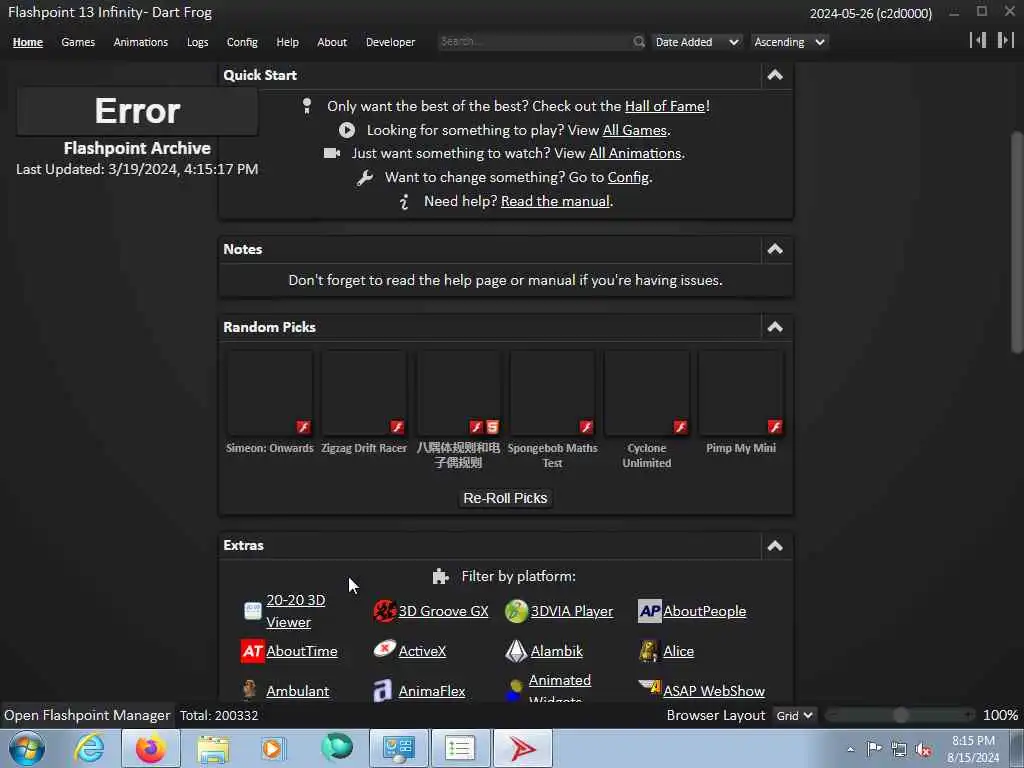Screen dimensions: 1024x768
Task: Open Firefox from the taskbar
Action: (x=151, y=748)
